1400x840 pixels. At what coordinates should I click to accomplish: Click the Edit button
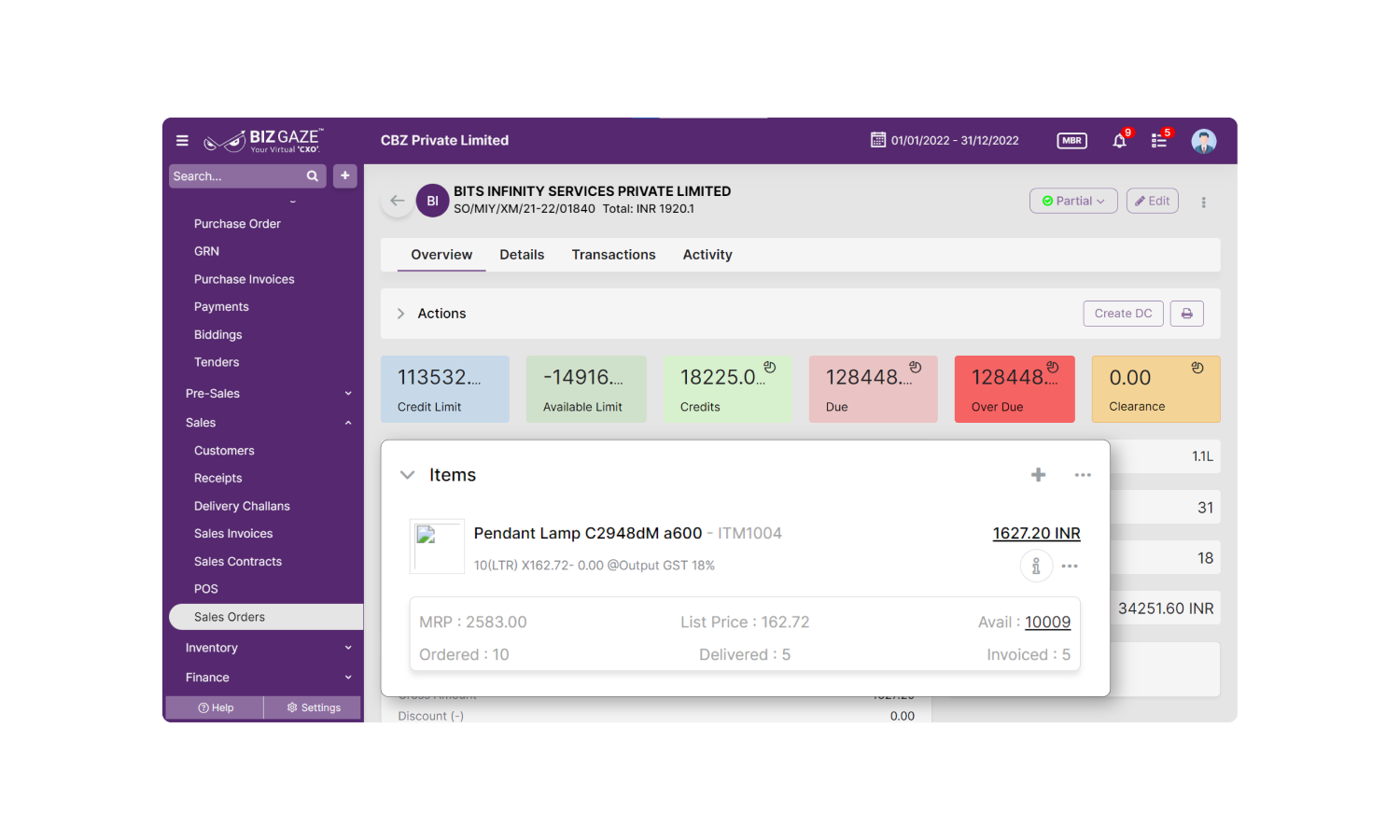[x=1153, y=201]
